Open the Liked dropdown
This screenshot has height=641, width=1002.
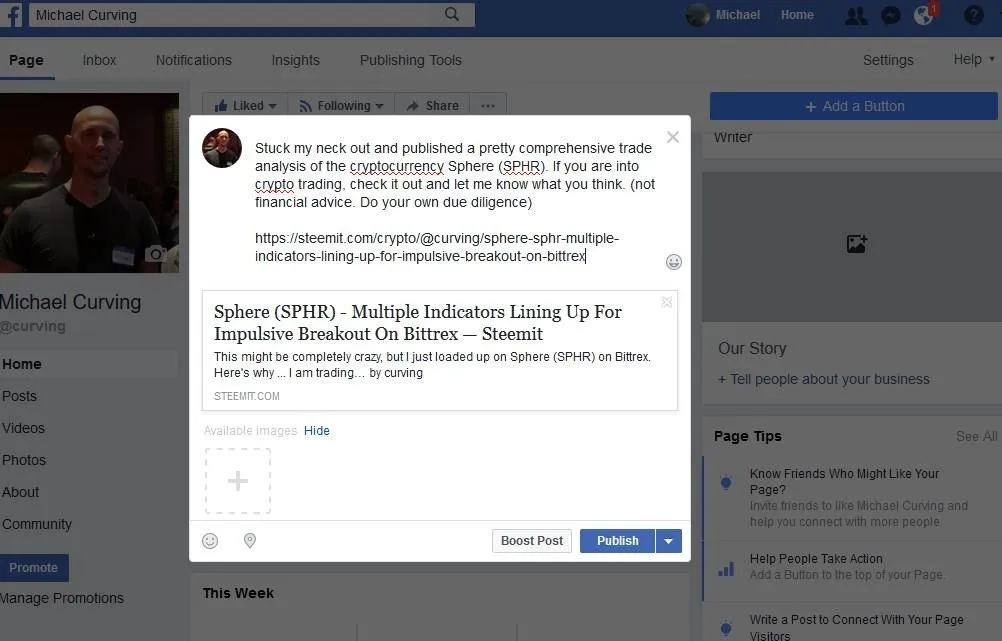coord(245,105)
